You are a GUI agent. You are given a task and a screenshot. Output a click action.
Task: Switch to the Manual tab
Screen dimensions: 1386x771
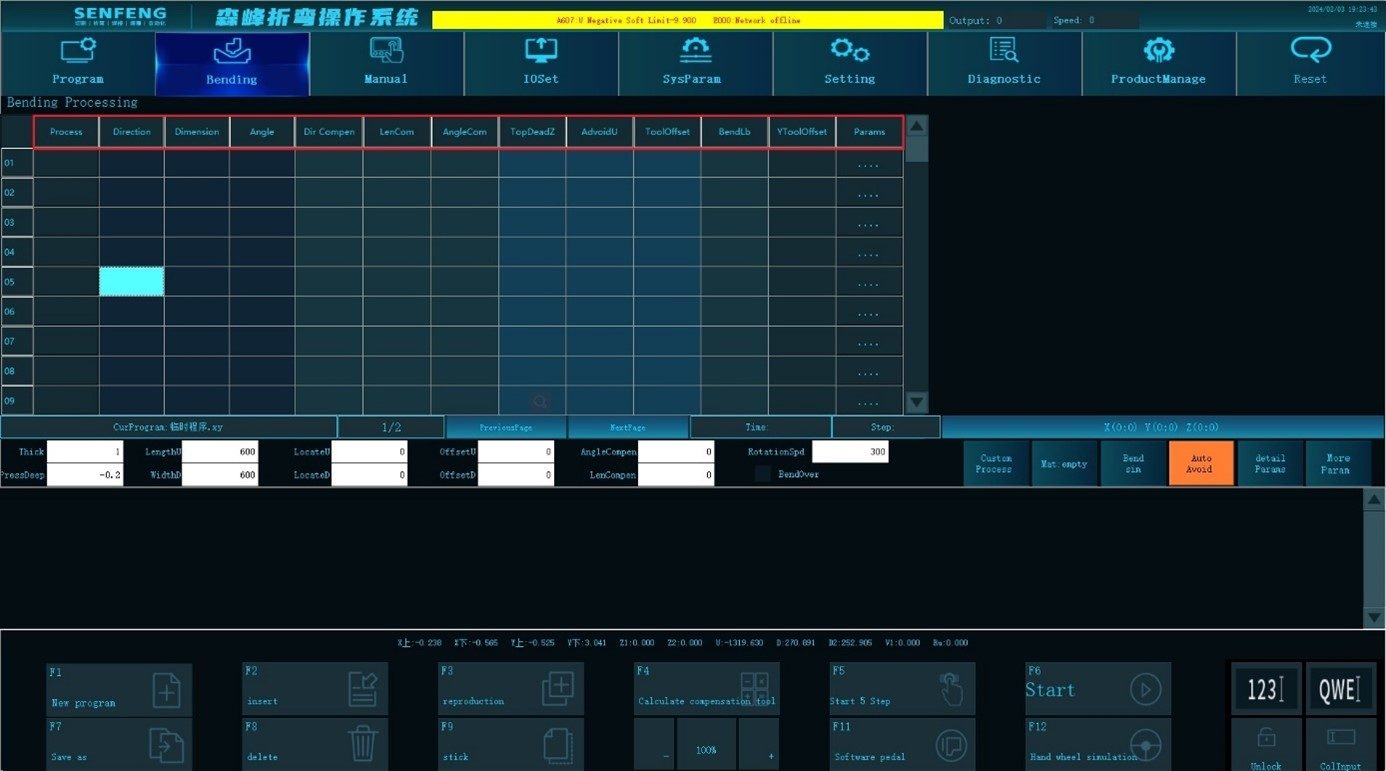click(x=386, y=63)
